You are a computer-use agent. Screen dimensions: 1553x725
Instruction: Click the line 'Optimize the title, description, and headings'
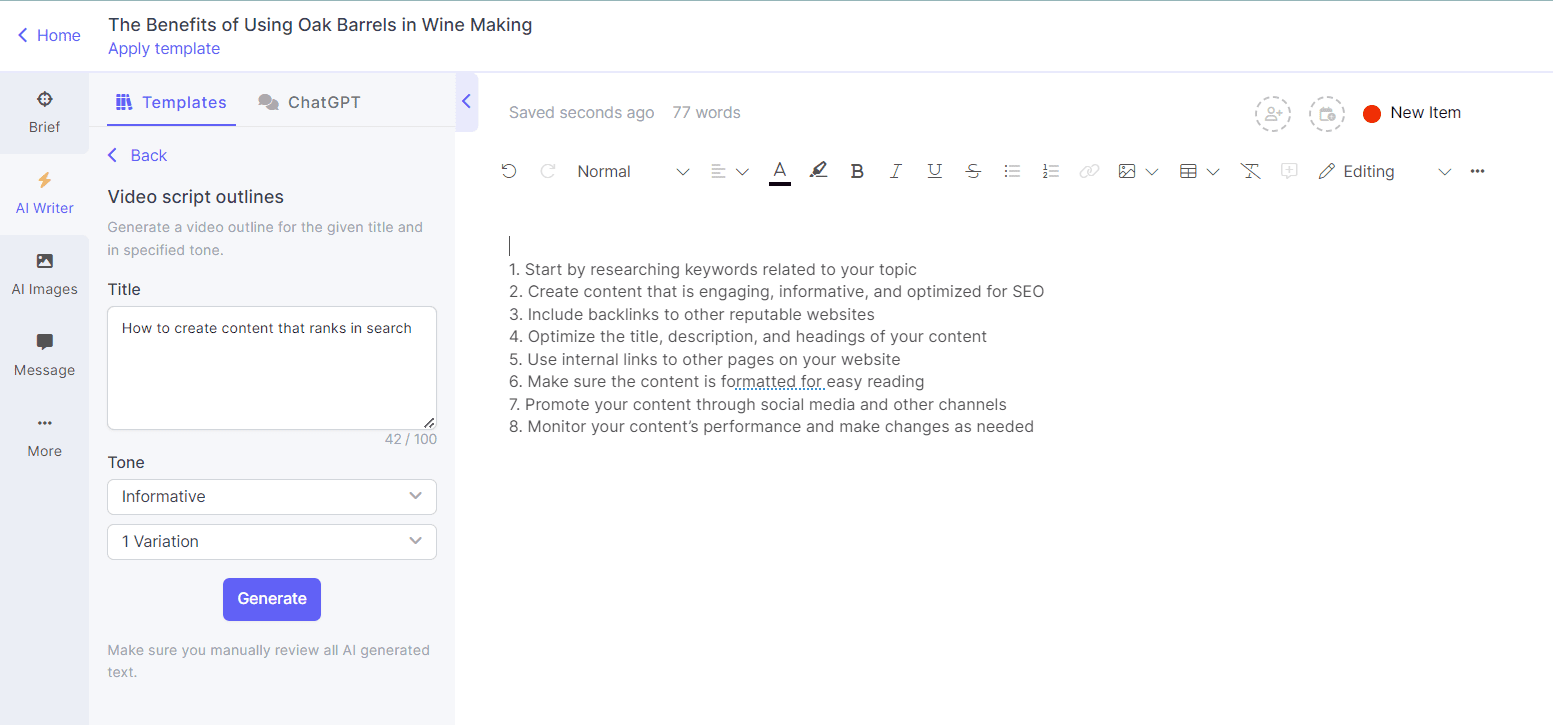coord(748,336)
